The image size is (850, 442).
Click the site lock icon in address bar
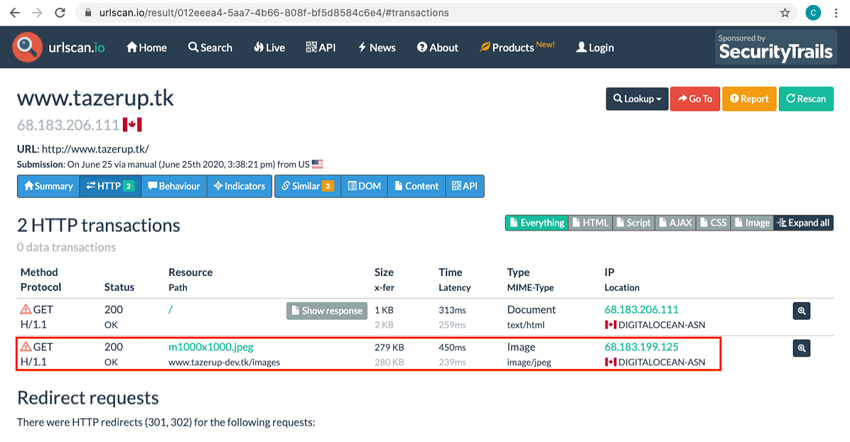click(x=87, y=12)
